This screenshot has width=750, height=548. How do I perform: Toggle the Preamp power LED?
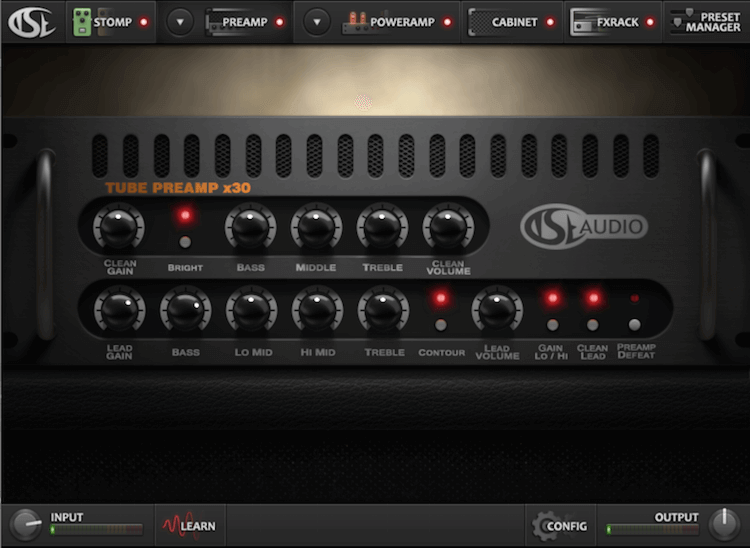pyautogui.click(x=280, y=22)
